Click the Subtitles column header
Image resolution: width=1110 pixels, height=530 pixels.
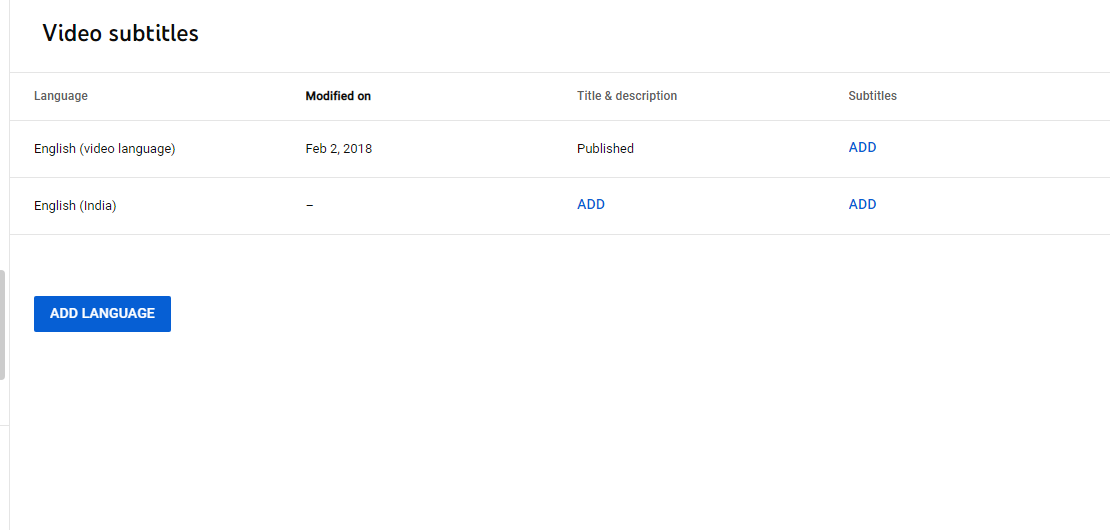(x=872, y=96)
